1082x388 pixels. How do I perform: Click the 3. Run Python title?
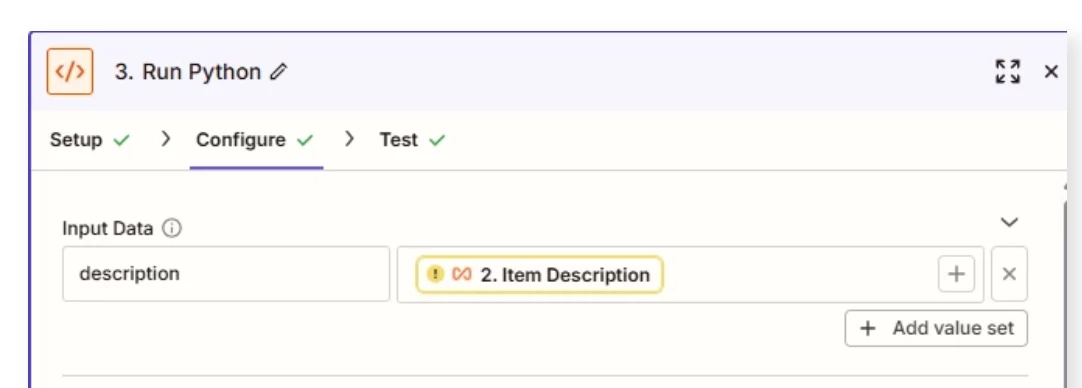pos(188,72)
